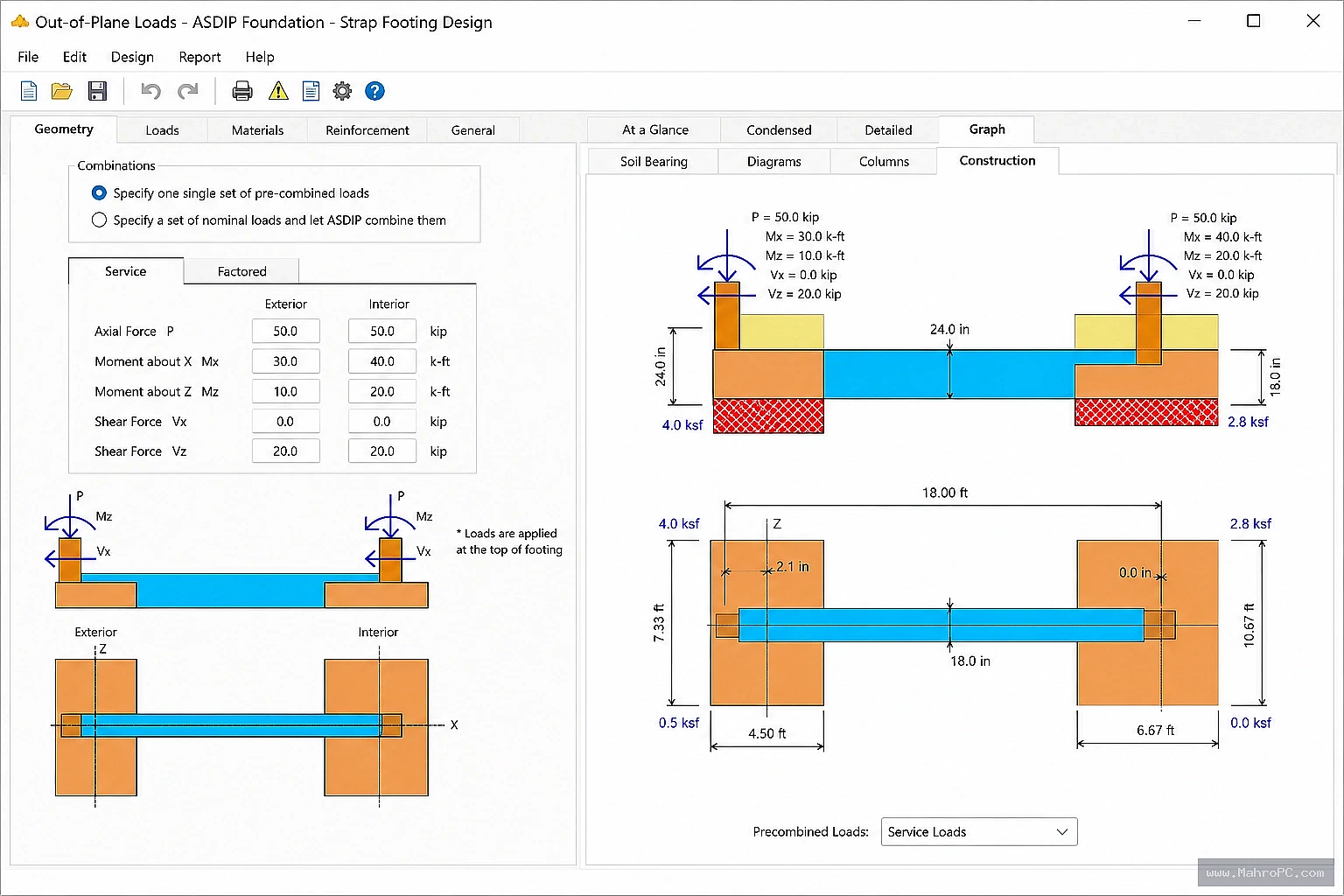Click Interior Axial Force P field
The width and height of the screenshot is (1344, 896).
tap(382, 331)
